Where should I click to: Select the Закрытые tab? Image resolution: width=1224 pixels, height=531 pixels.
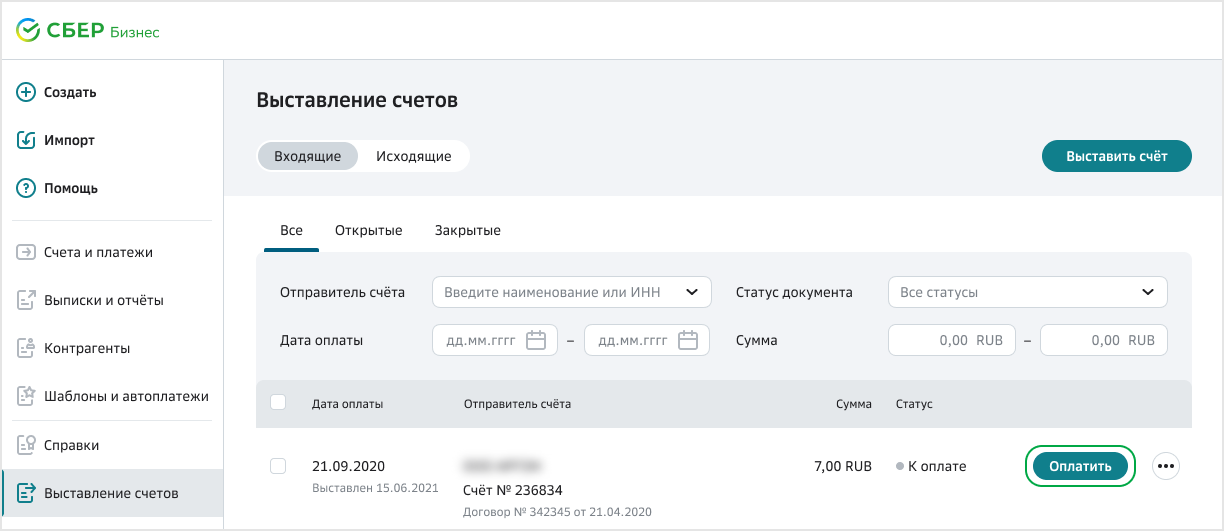click(x=467, y=230)
